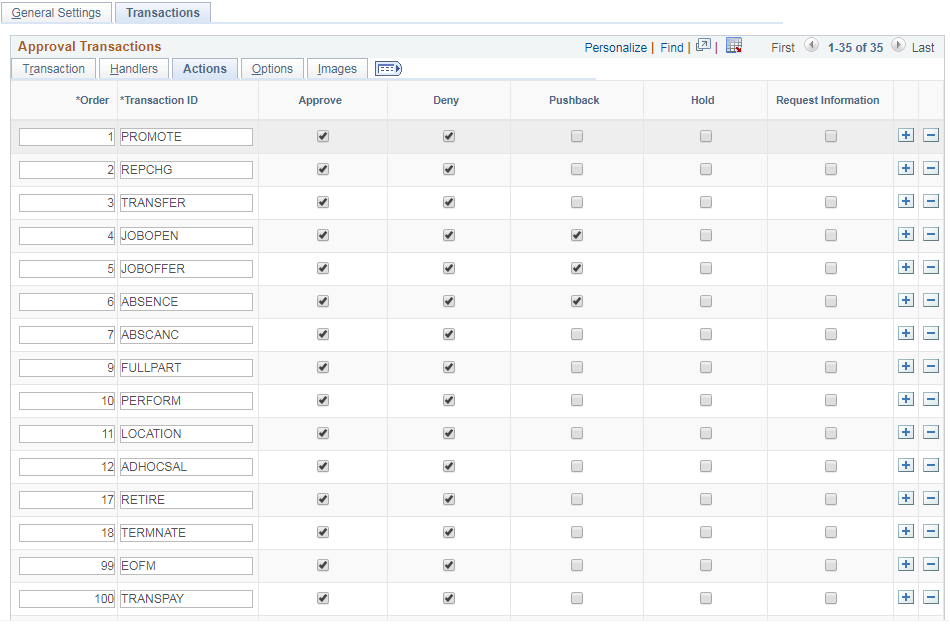Add a new row below PROMOTE
The width and height of the screenshot is (950, 626).
pyautogui.click(x=907, y=135)
